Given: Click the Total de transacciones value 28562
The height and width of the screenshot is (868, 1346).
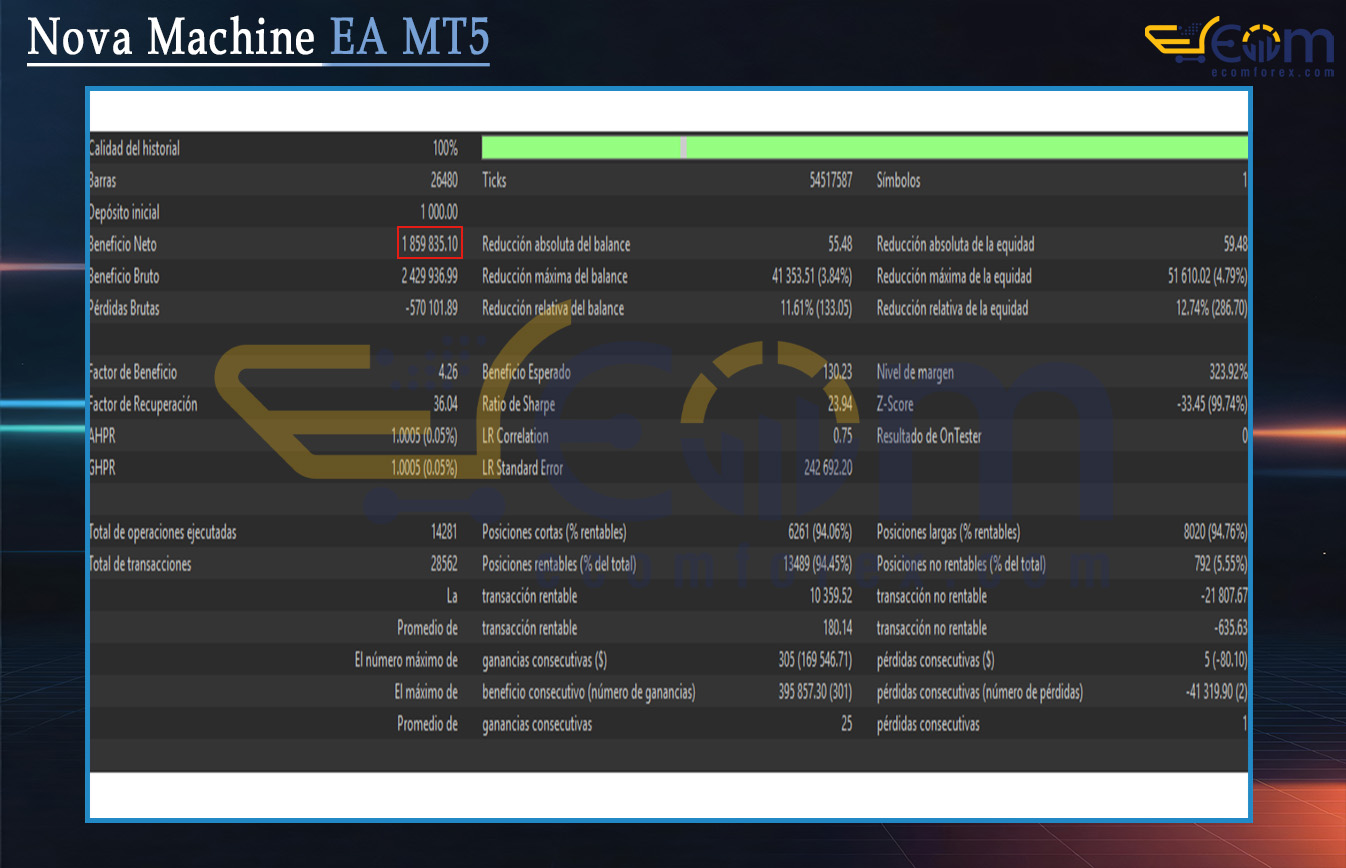Looking at the screenshot, I should [444, 564].
